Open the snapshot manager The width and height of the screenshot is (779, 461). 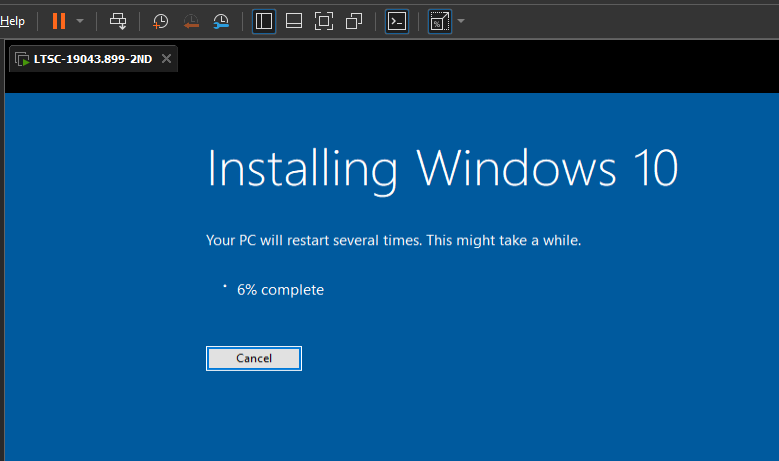pos(221,21)
